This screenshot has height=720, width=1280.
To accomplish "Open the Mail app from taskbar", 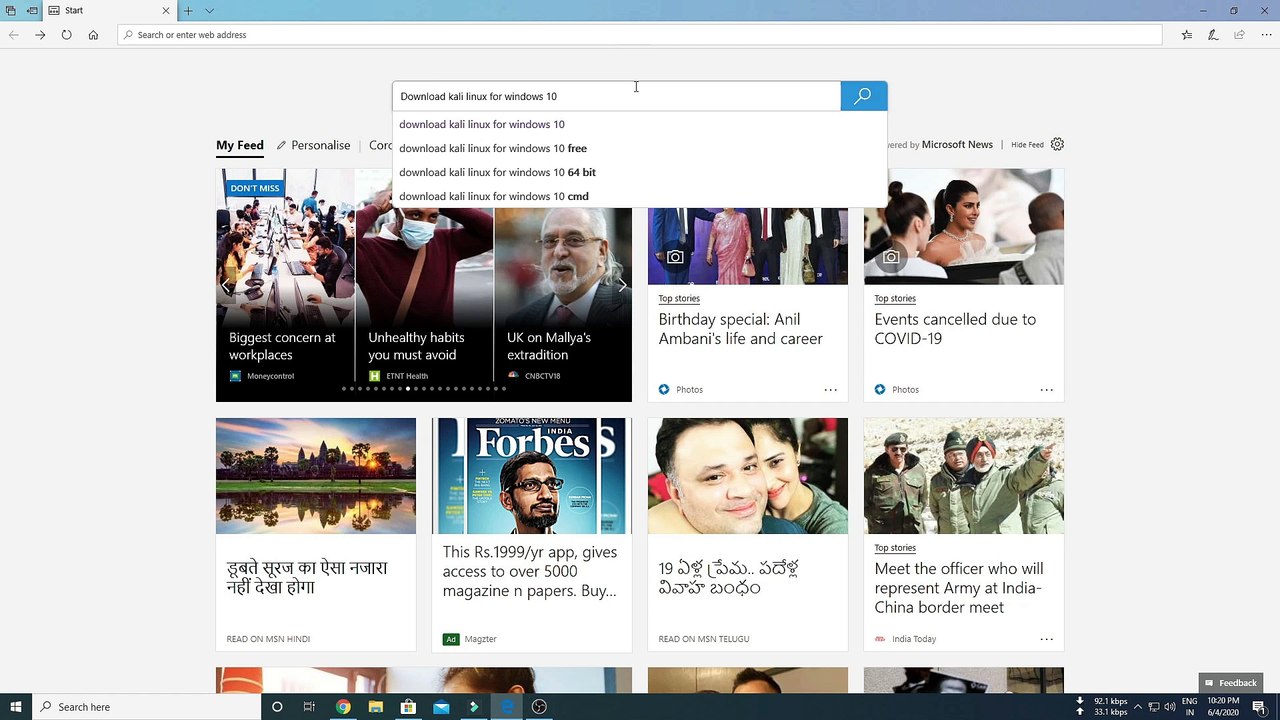I will click(x=441, y=707).
